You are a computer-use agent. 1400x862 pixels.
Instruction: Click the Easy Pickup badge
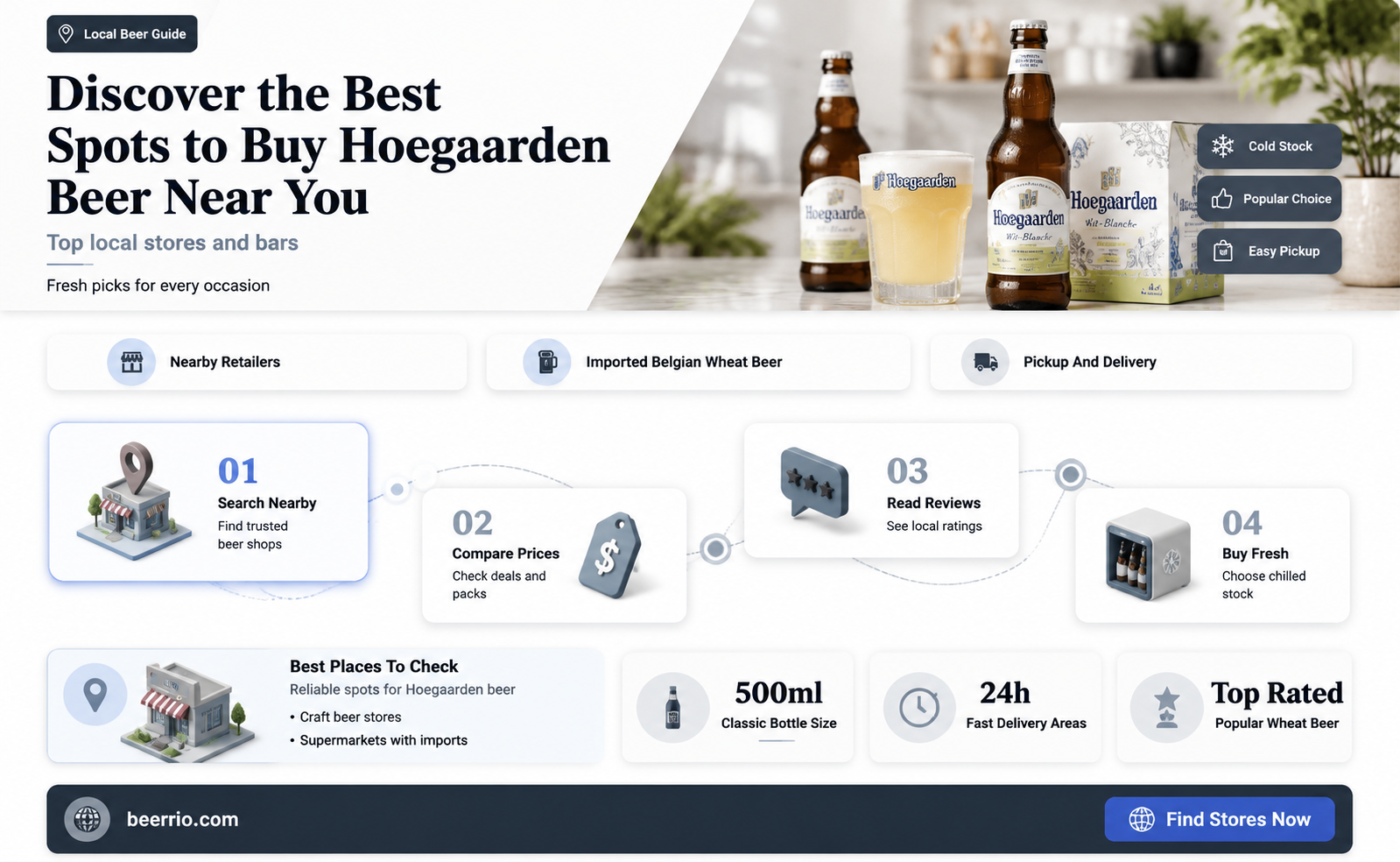coord(1270,251)
